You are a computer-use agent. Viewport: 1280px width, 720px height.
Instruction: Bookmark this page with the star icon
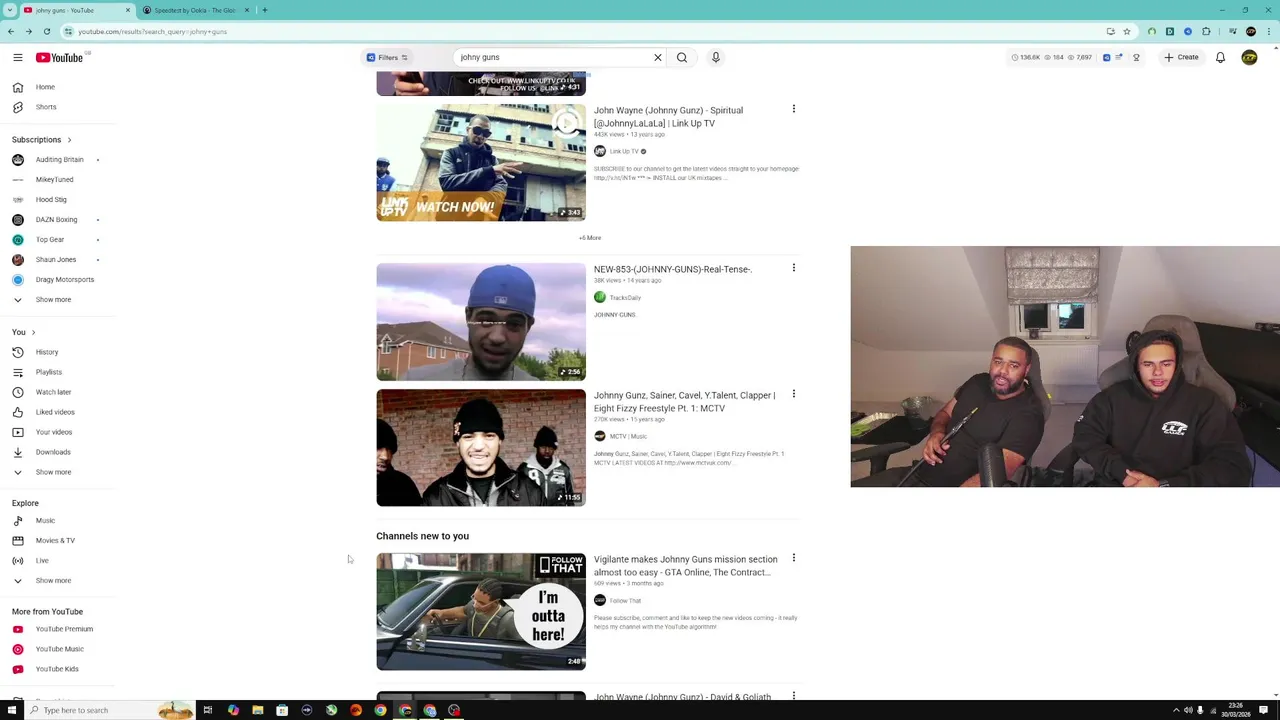point(1127,31)
